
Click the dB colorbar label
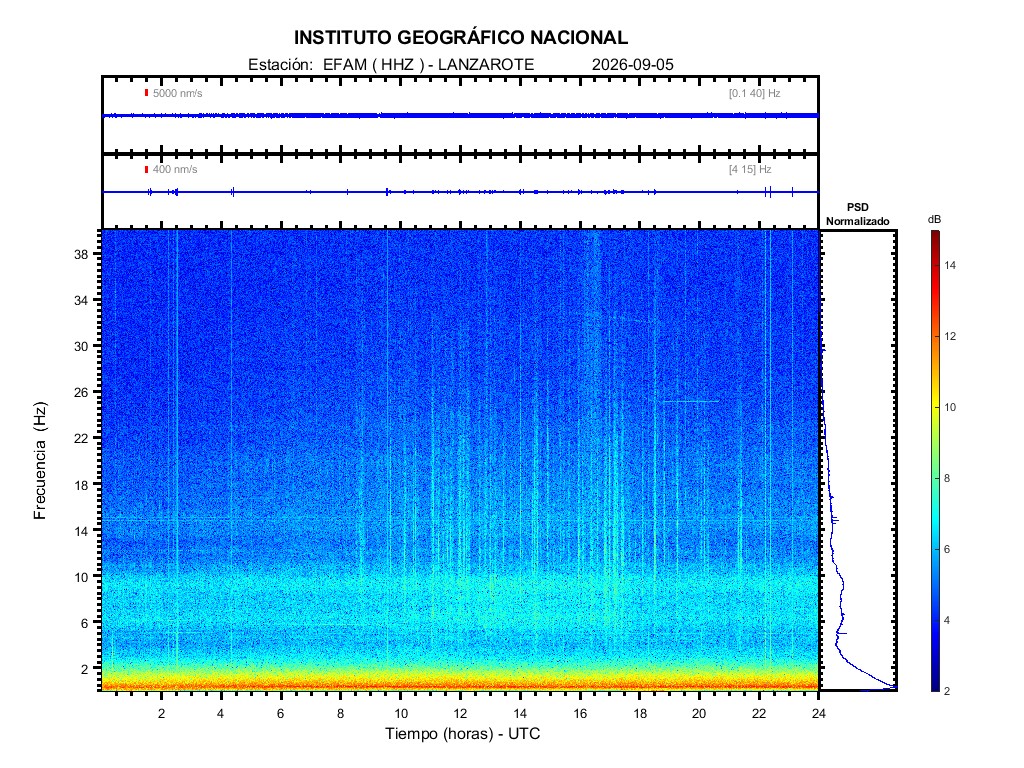935,219
